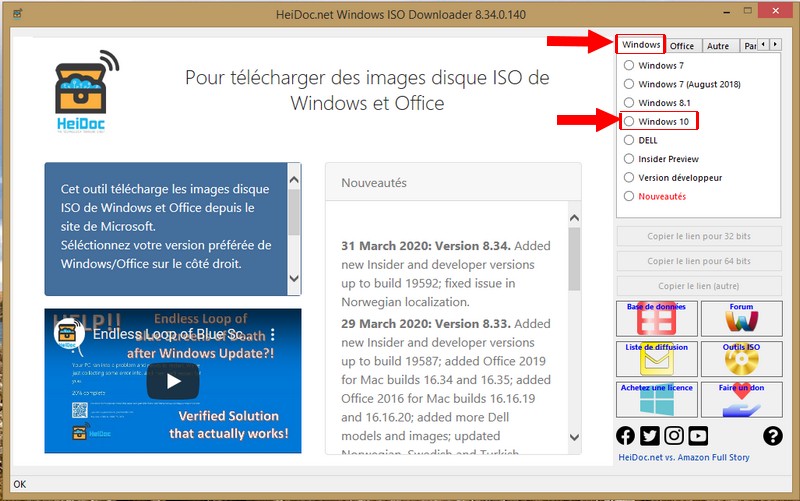This screenshot has width=800, height=501.
Task: Open the Facebook icon
Action: click(626, 436)
